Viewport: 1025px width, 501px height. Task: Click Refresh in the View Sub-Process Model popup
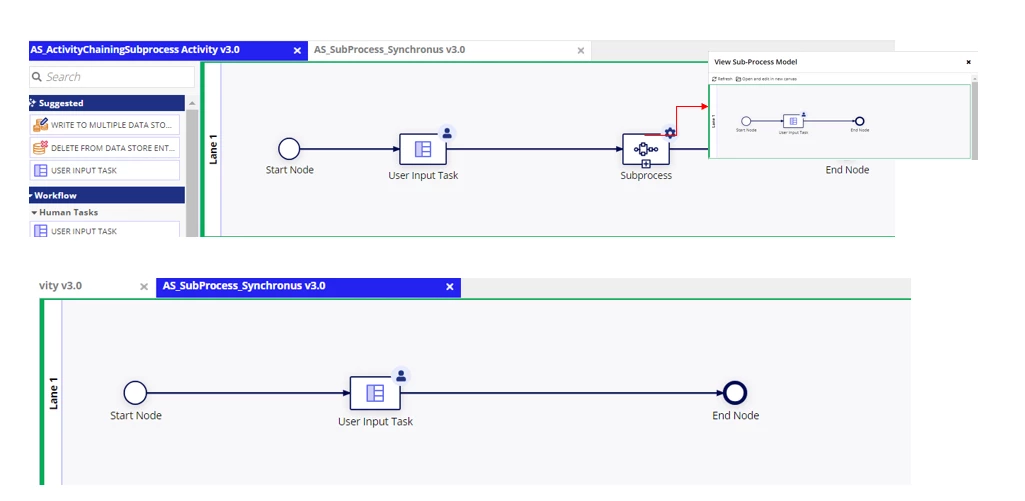722,78
